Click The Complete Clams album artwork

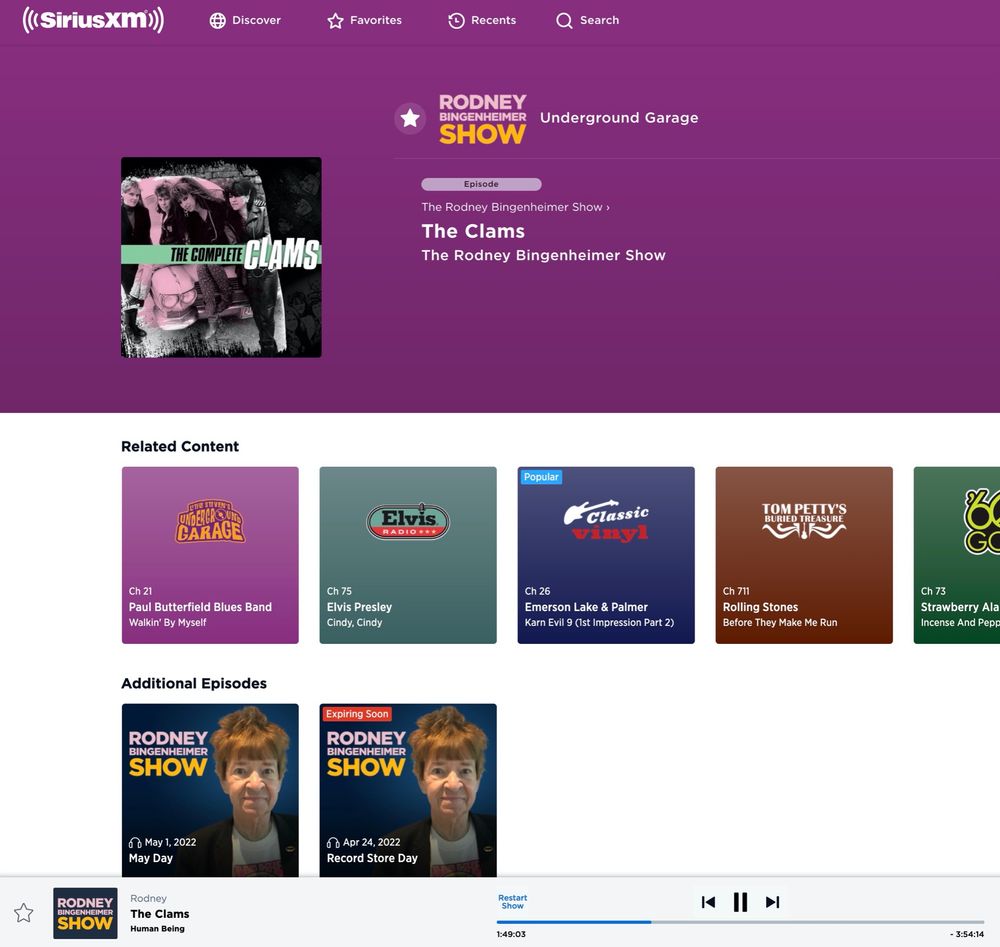(221, 257)
